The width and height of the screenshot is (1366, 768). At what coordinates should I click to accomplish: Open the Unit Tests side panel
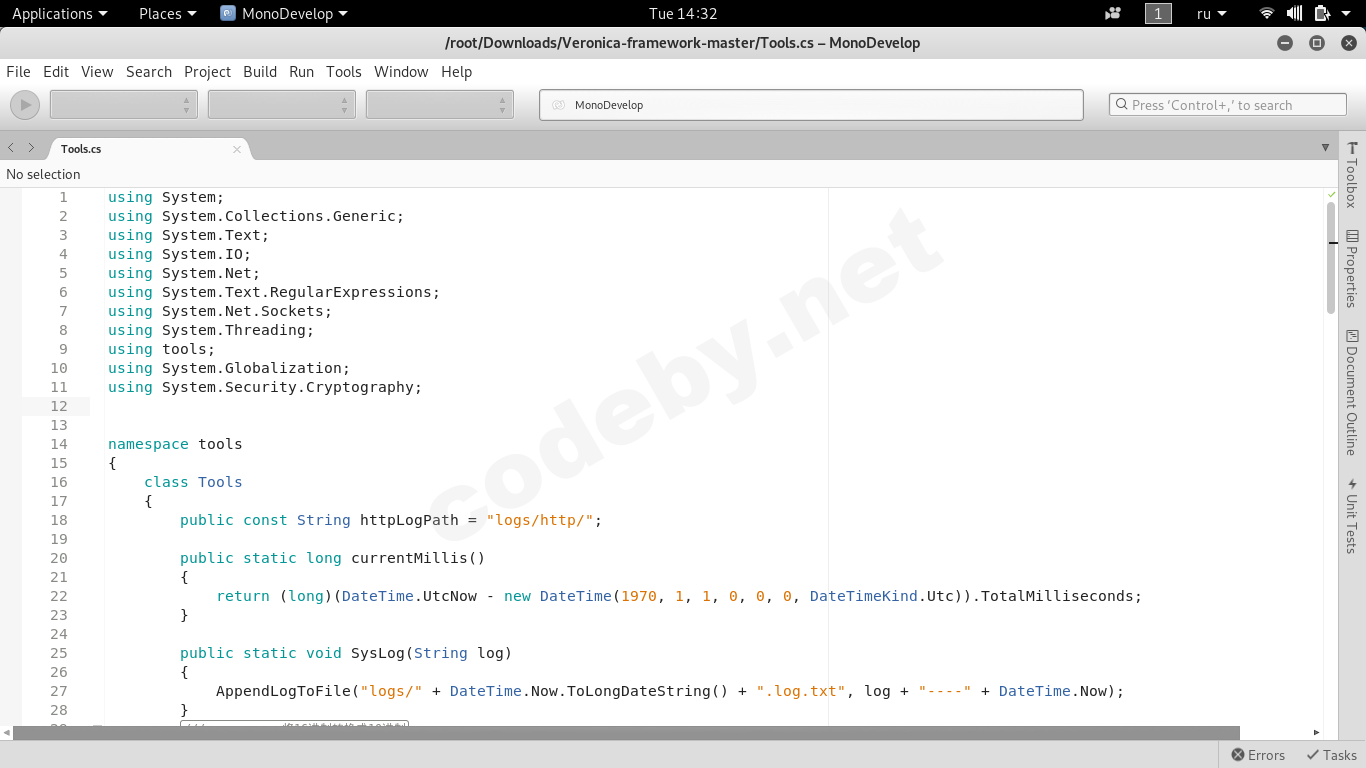(x=1352, y=515)
